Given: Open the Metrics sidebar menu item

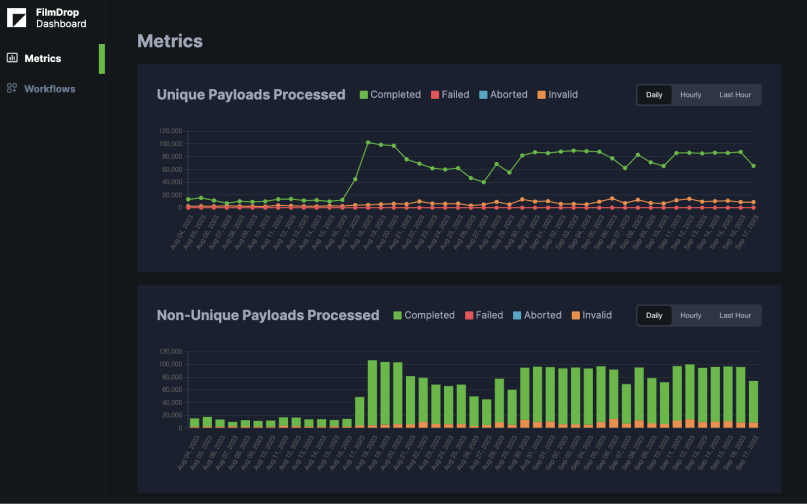Looking at the screenshot, I should [42, 59].
